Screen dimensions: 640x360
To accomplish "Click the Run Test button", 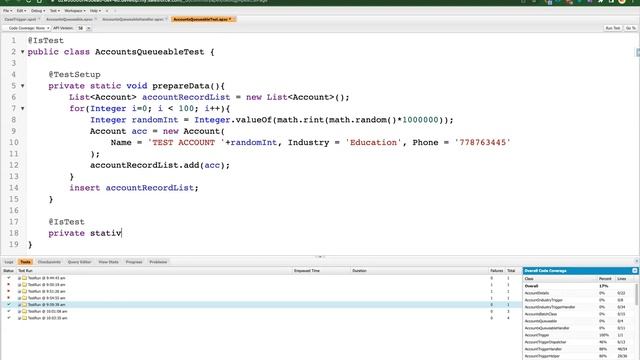I will [x=613, y=28].
